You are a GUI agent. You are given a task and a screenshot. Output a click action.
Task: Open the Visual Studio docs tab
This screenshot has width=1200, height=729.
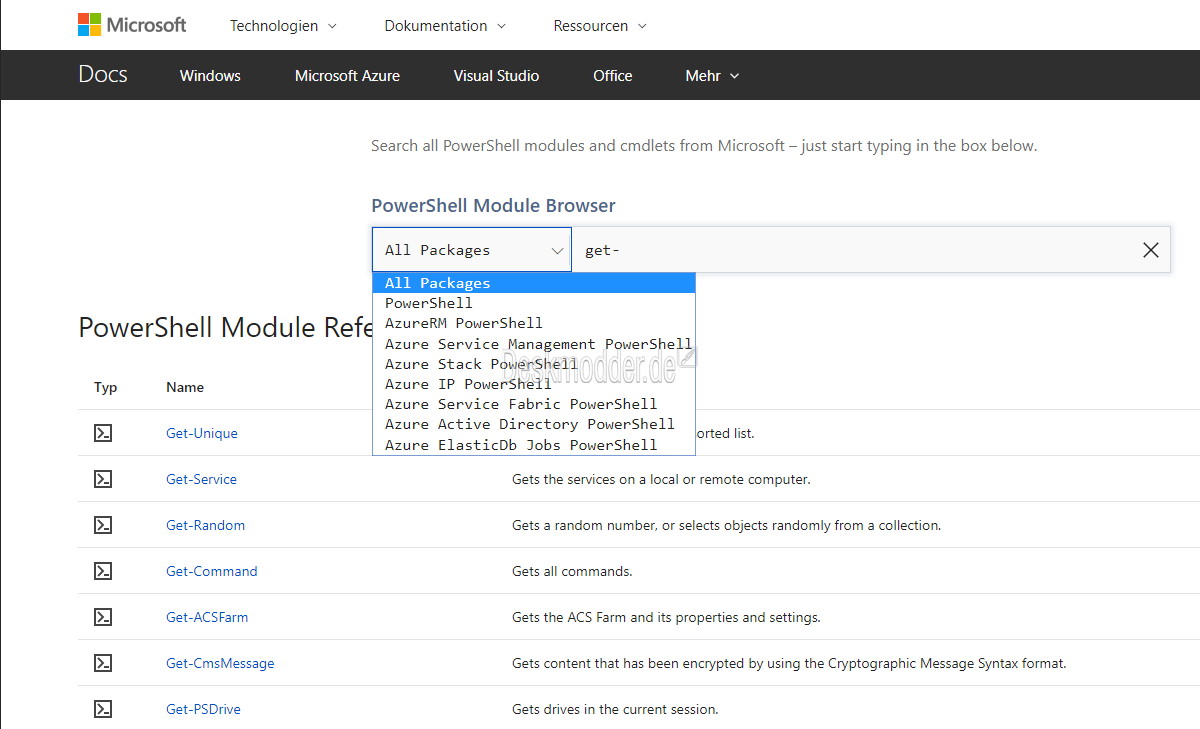click(496, 76)
